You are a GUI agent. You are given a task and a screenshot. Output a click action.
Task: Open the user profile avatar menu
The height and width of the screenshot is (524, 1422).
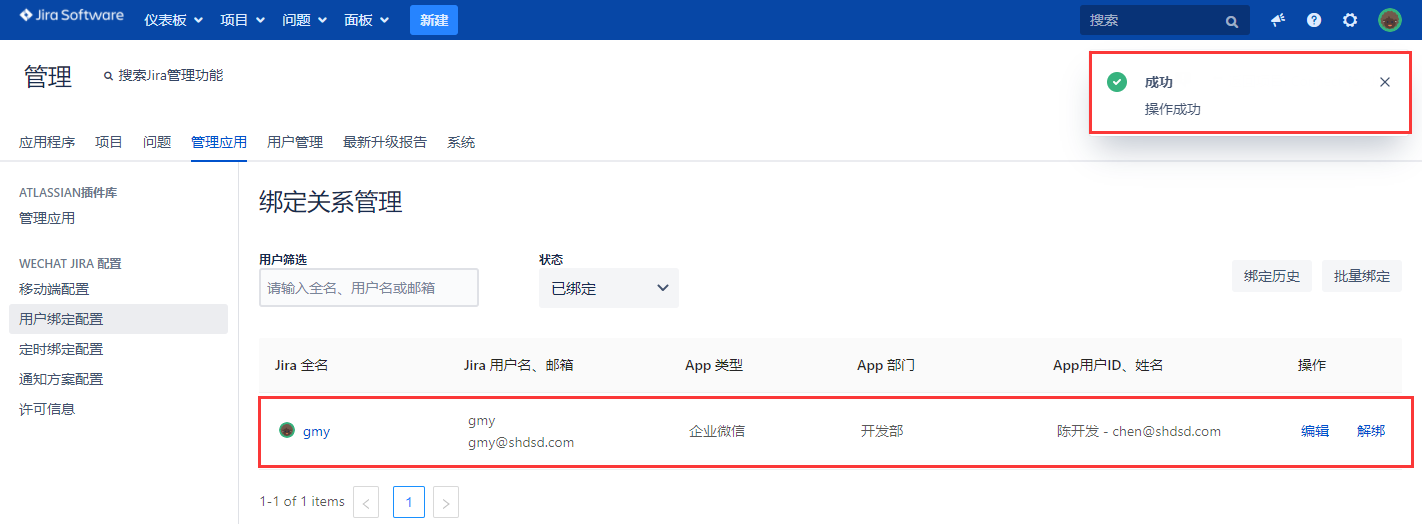click(1389, 20)
